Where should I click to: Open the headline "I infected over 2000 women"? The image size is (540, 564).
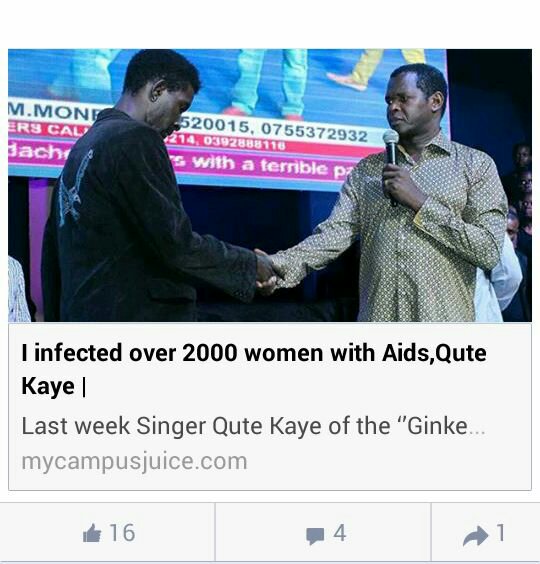[x=254, y=353]
